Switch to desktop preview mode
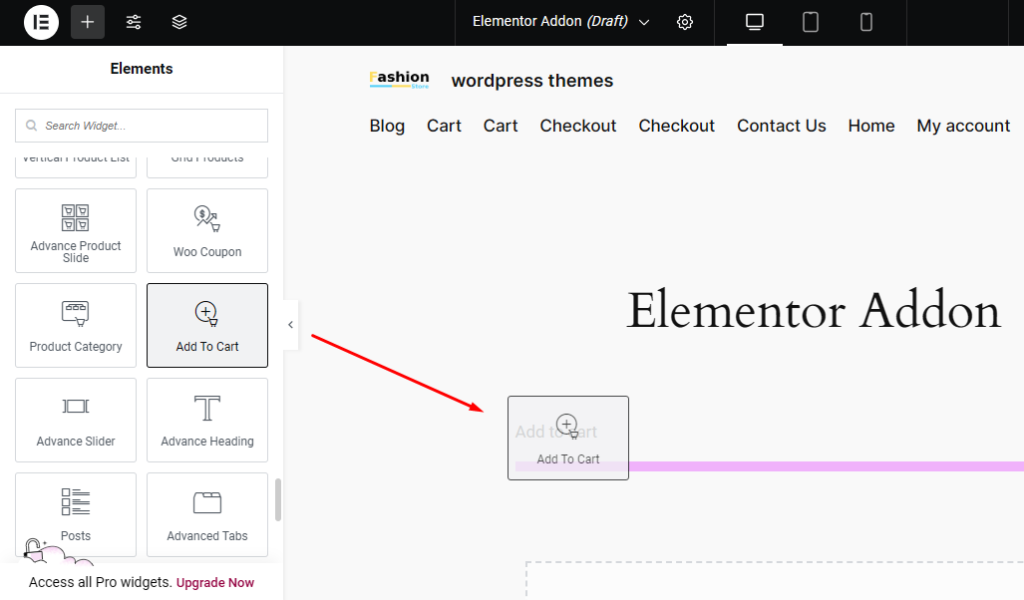The height and width of the screenshot is (600, 1024). [754, 22]
